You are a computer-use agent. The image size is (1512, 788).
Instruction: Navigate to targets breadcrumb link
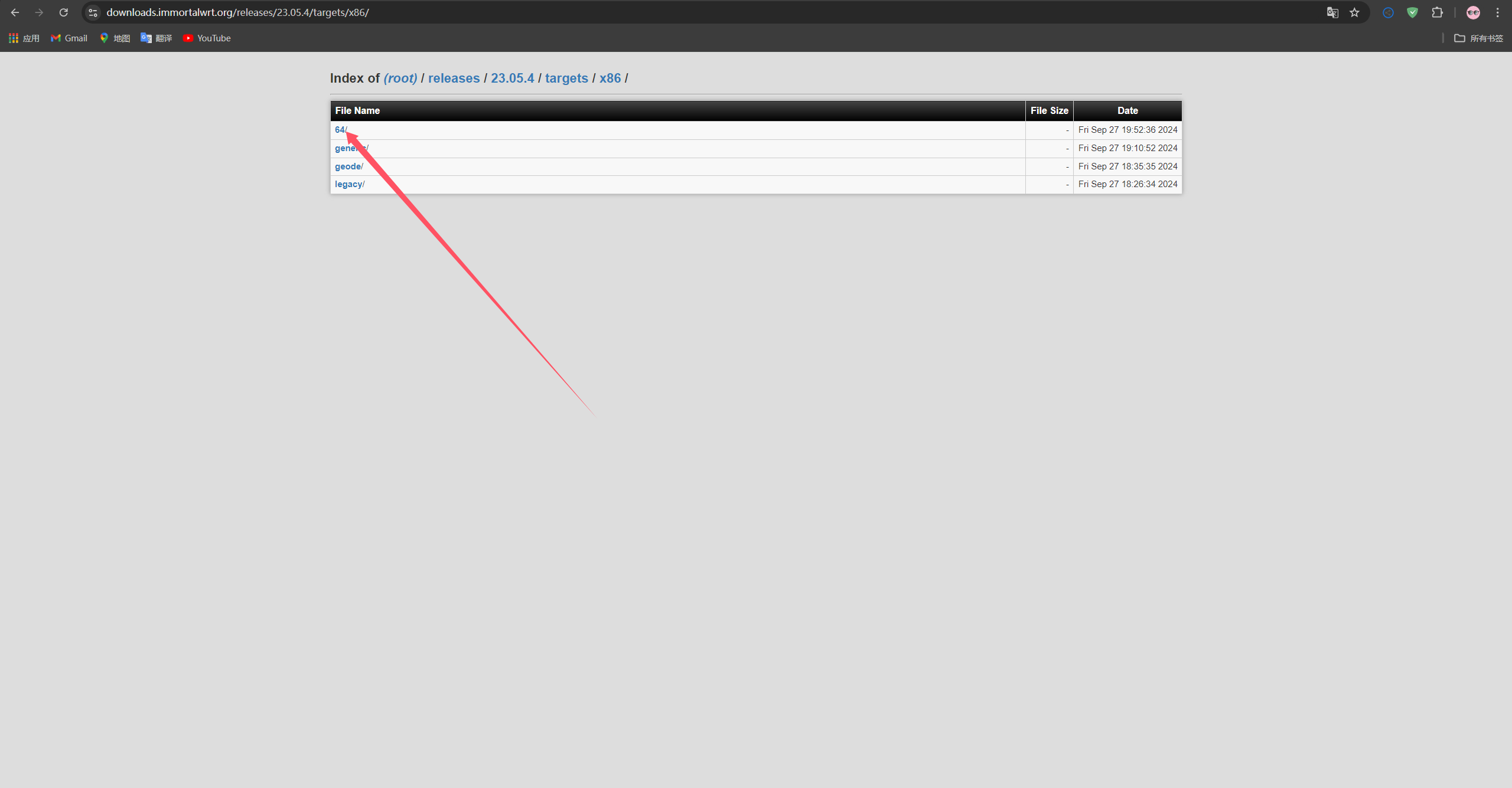pyautogui.click(x=566, y=79)
